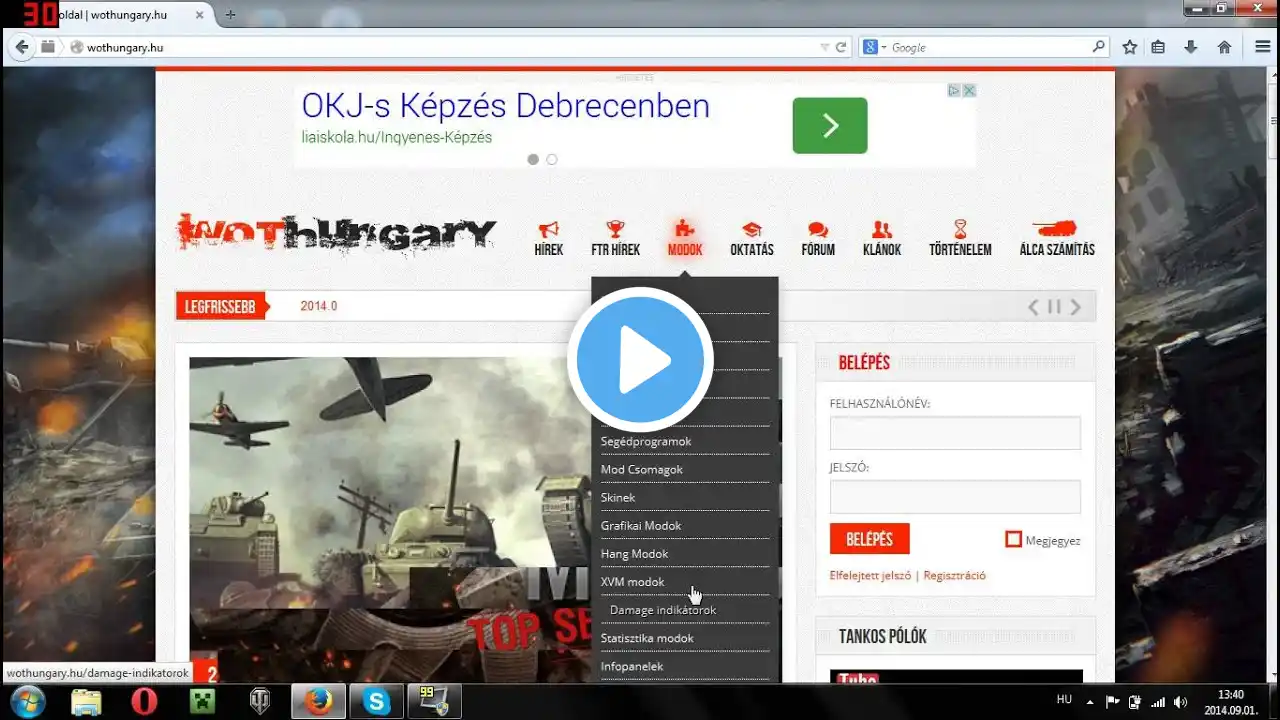Open Firefox downloads arrow icon
This screenshot has width=1280, height=720.
pyautogui.click(x=1190, y=47)
